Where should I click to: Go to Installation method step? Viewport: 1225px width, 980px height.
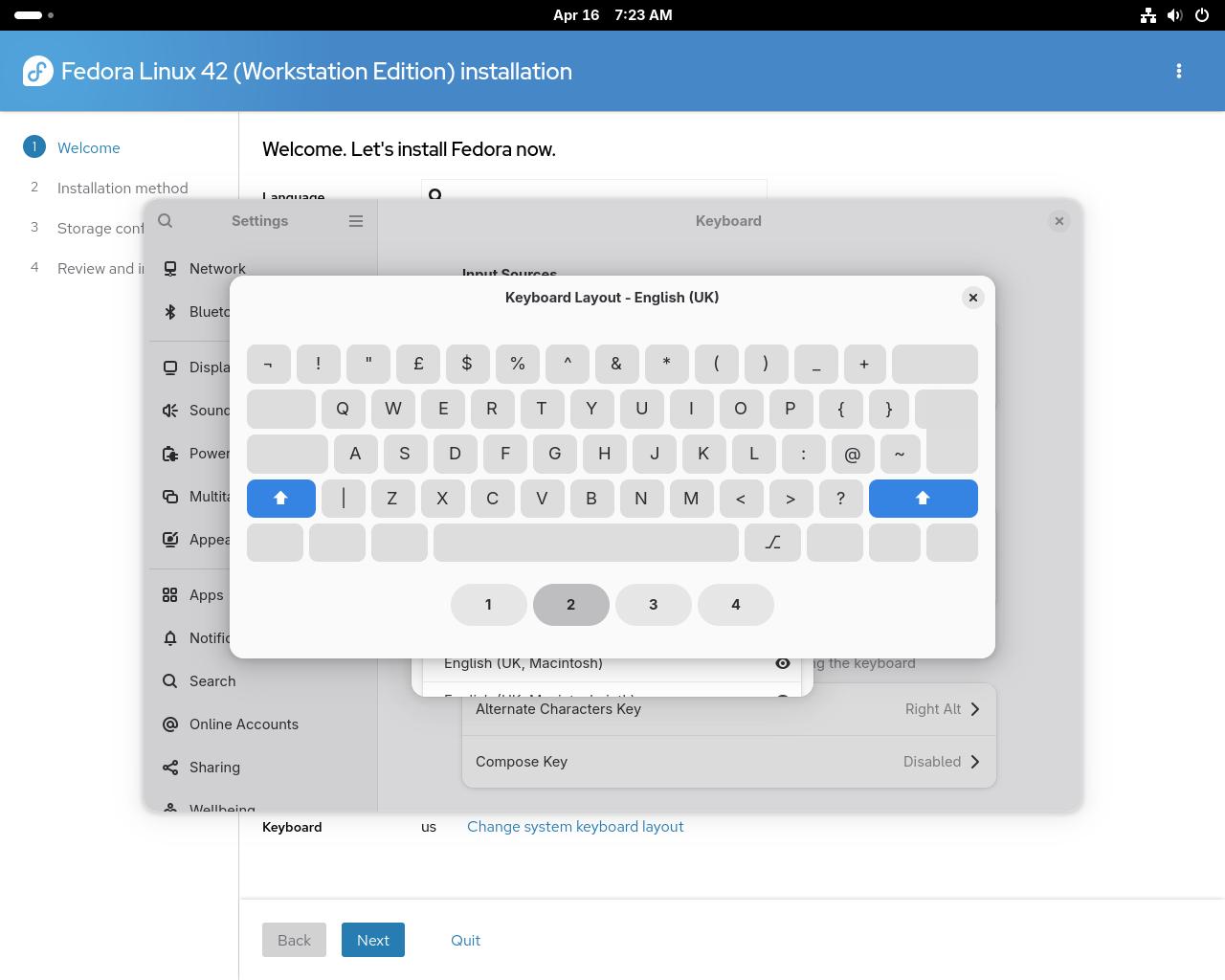(122, 188)
